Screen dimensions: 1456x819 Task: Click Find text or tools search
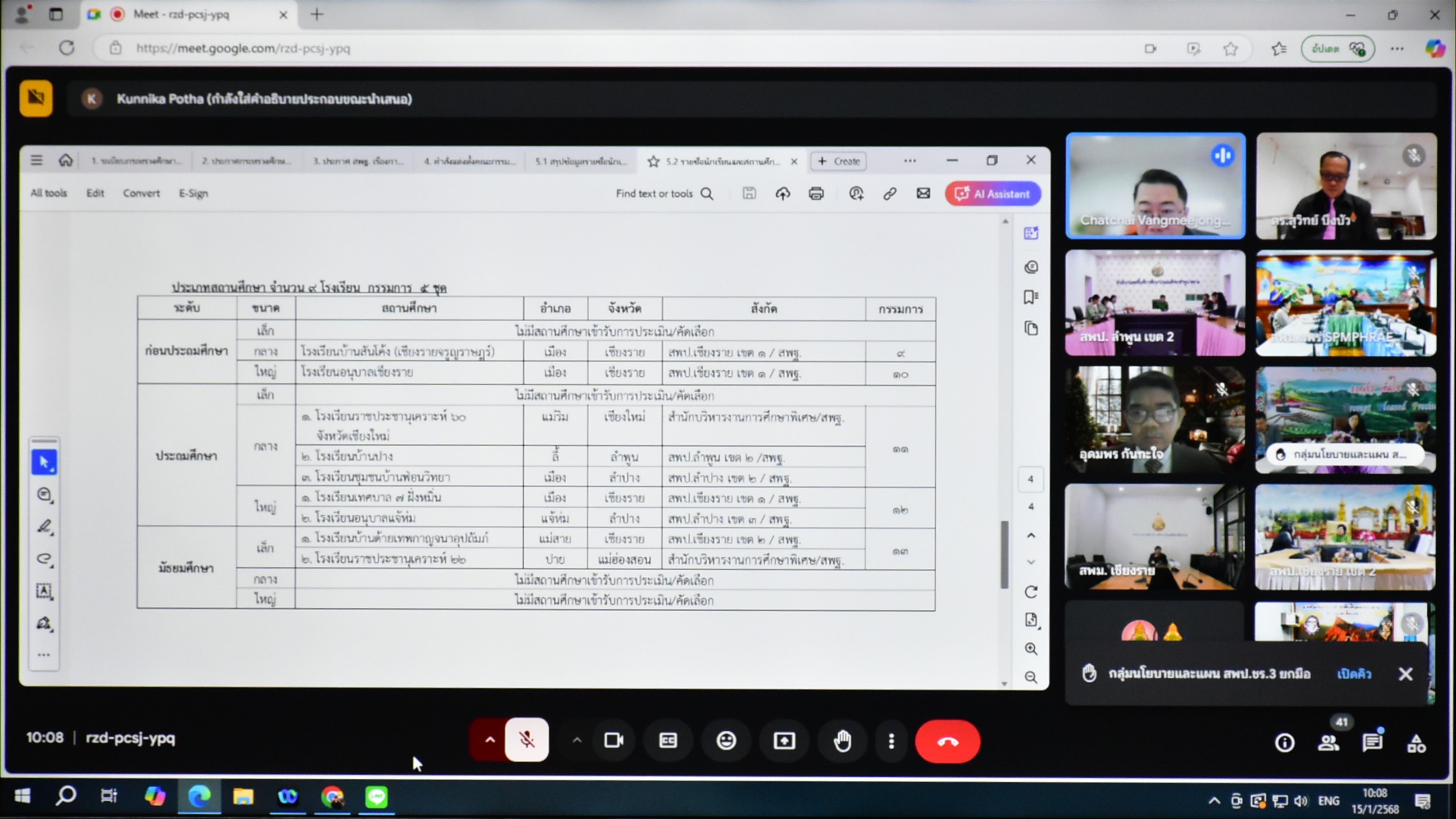(665, 193)
